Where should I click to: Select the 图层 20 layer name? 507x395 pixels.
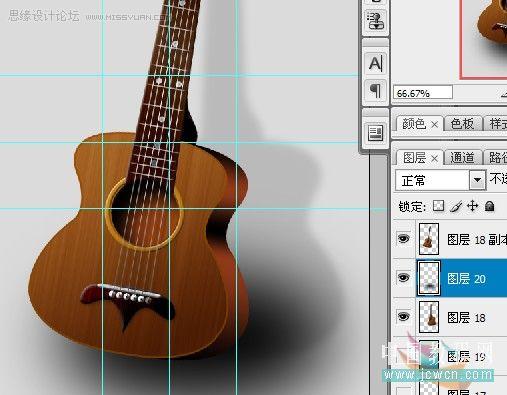tap(466, 279)
